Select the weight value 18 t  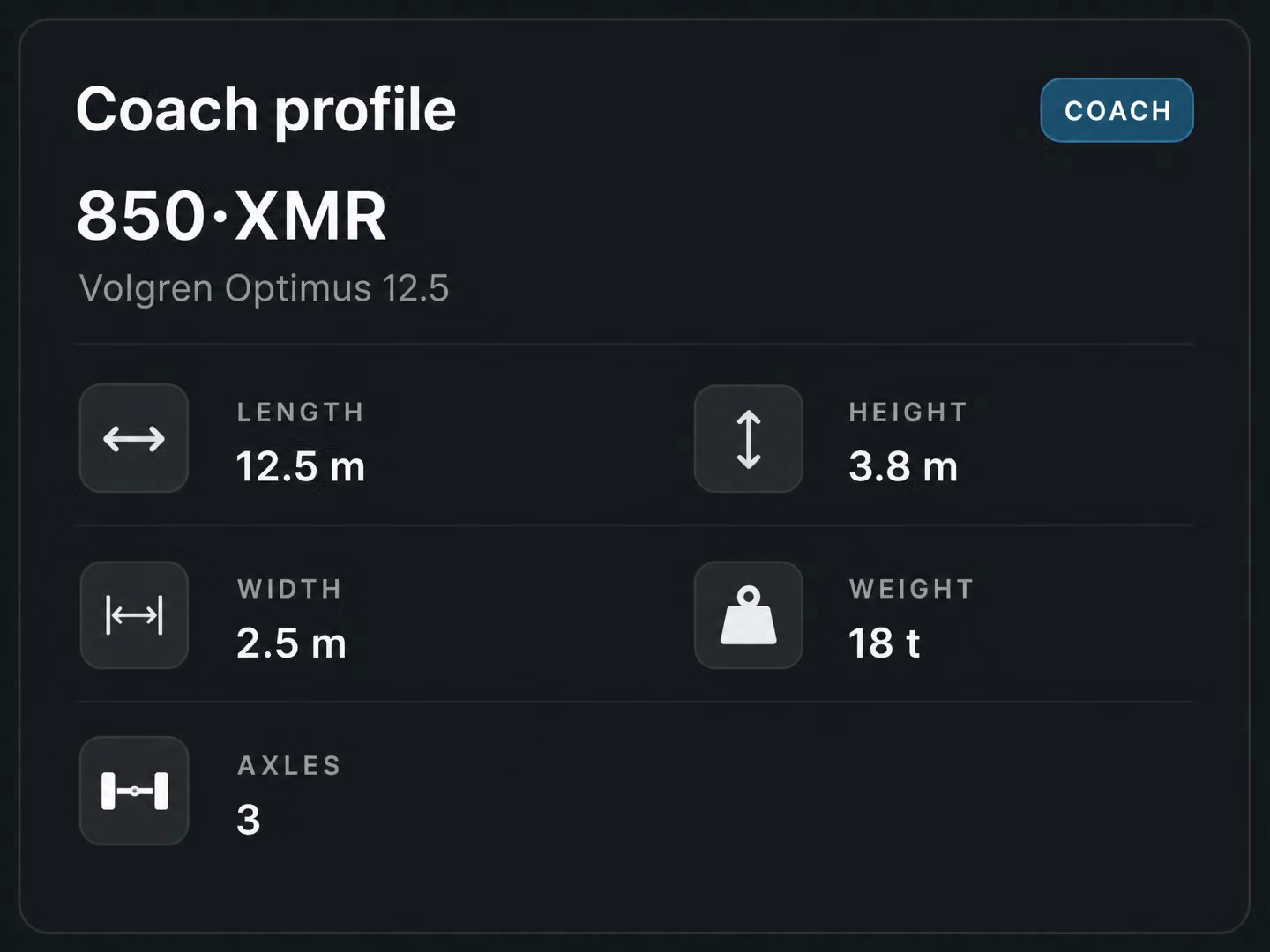click(x=884, y=643)
